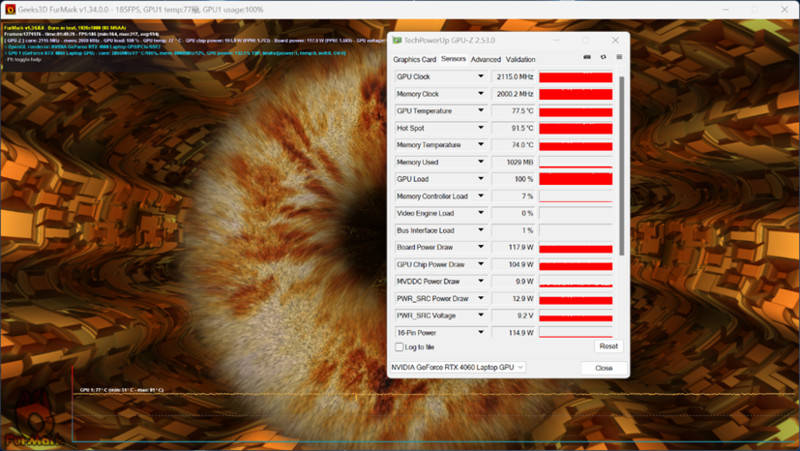Click the sensors list vertical scrollbar
The height and width of the screenshot is (451, 800).
click(621, 160)
